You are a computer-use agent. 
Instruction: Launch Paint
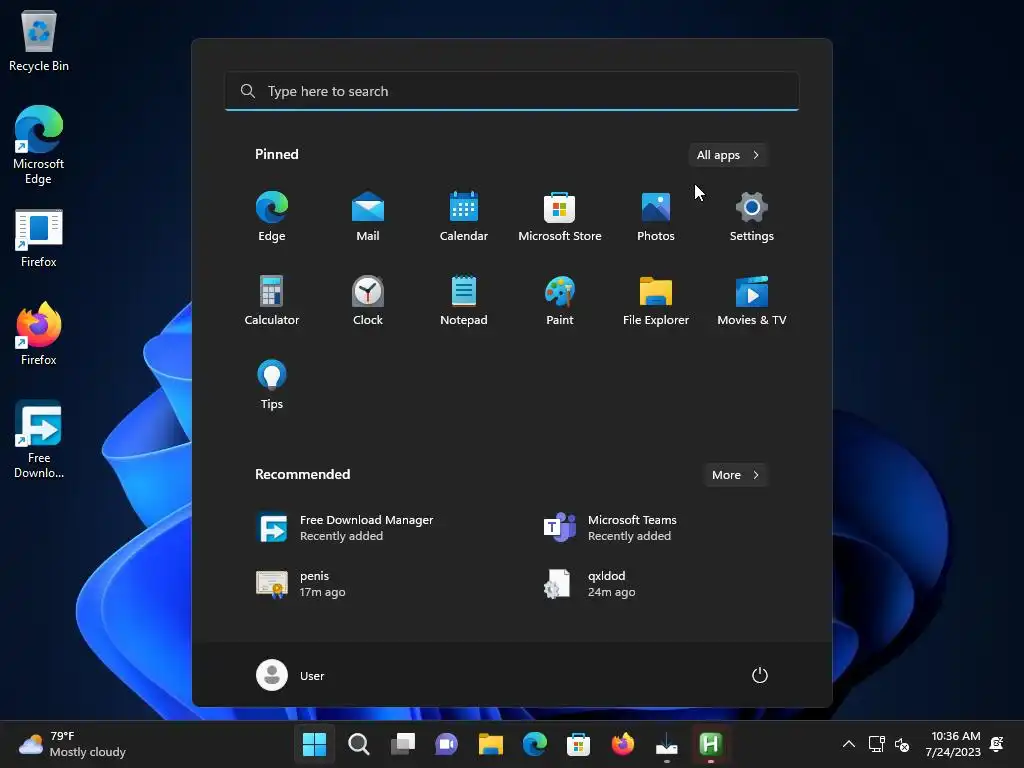560,300
